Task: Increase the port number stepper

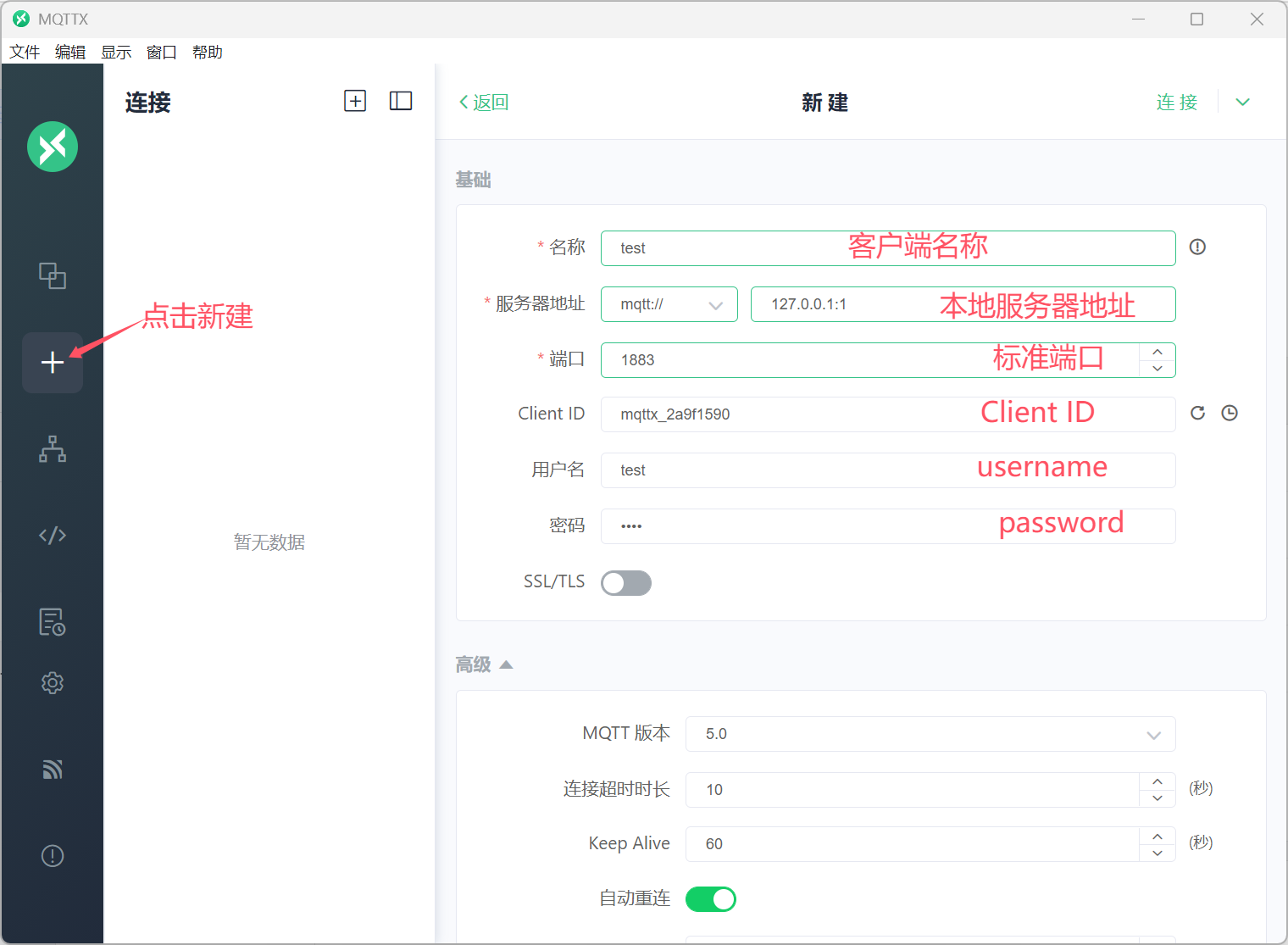Action: 1158,352
